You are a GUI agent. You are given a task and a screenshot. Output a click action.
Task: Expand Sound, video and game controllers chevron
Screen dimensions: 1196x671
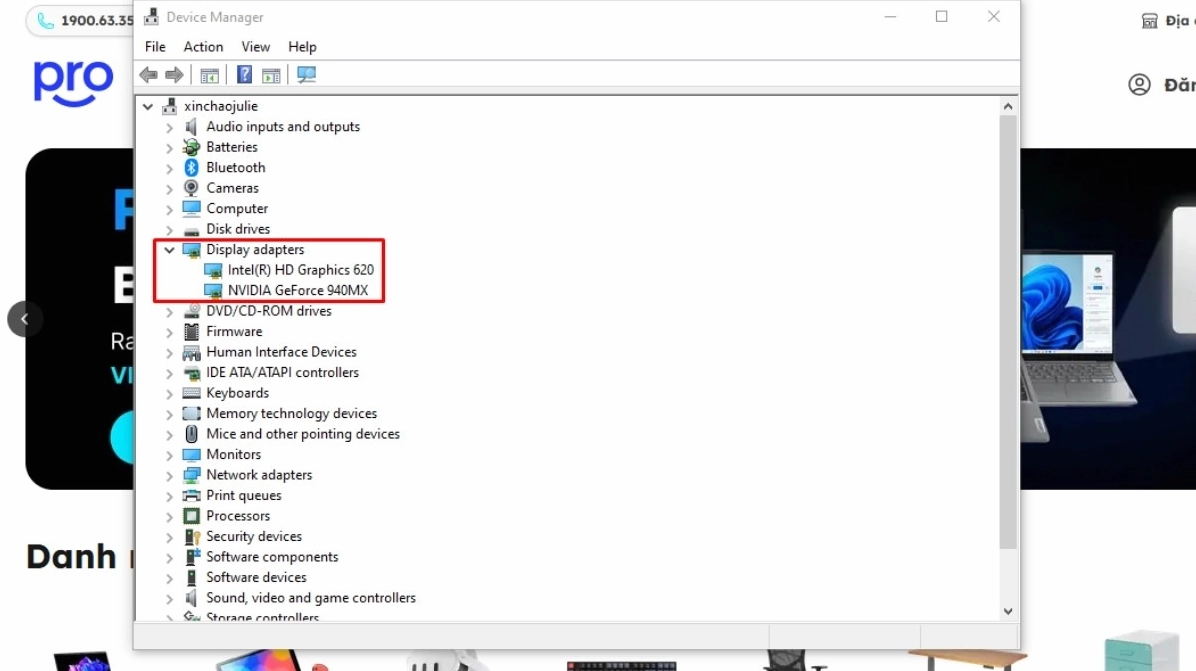pos(169,599)
